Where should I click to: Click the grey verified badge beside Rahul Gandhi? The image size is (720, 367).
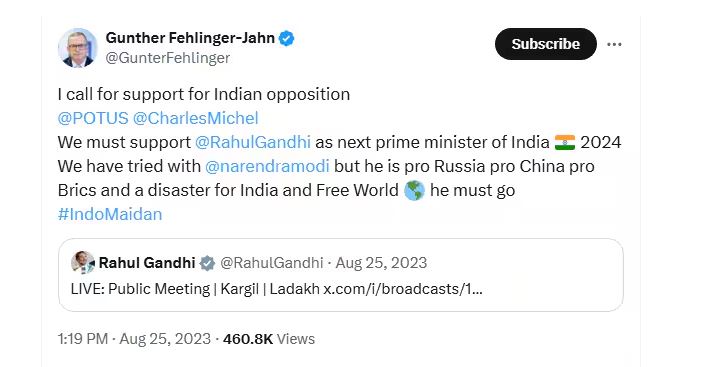click(x=207, y=263)
